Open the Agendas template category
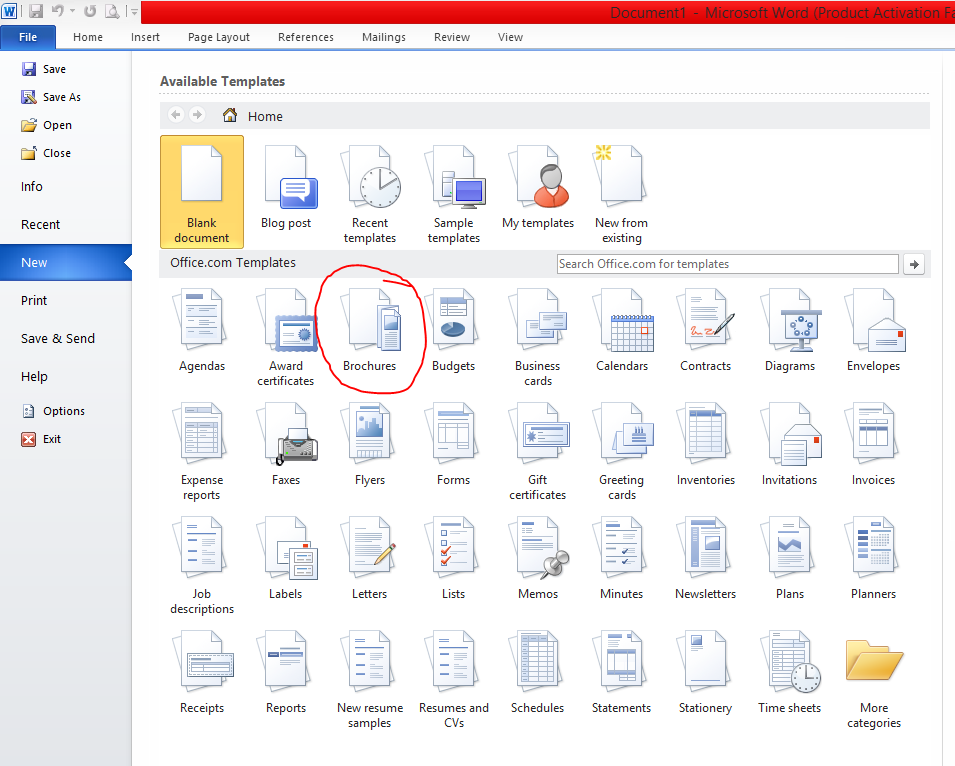 [x=202, y=331]
